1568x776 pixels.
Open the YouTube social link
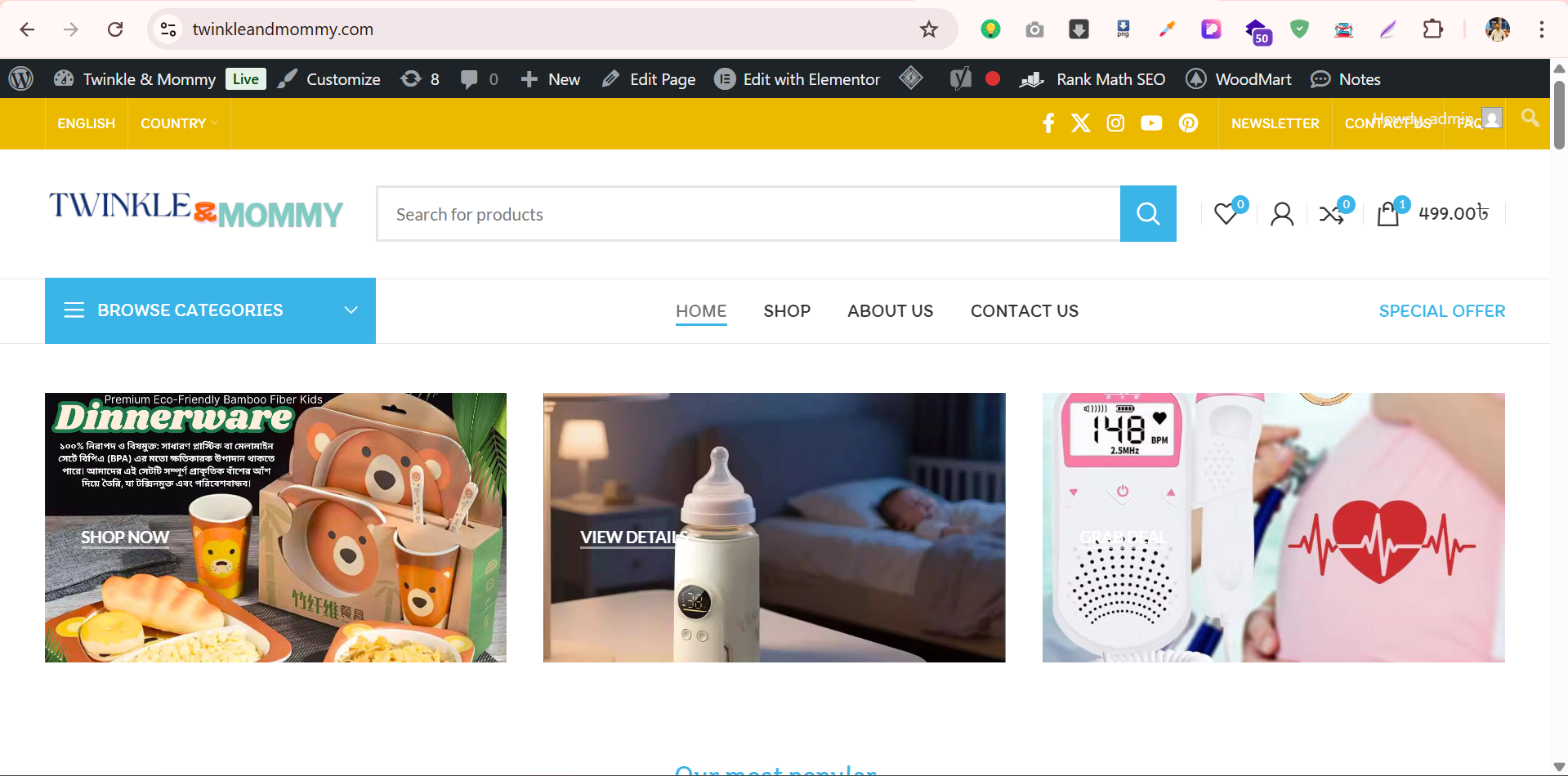pyautogui.click(x=1151, y=123)
